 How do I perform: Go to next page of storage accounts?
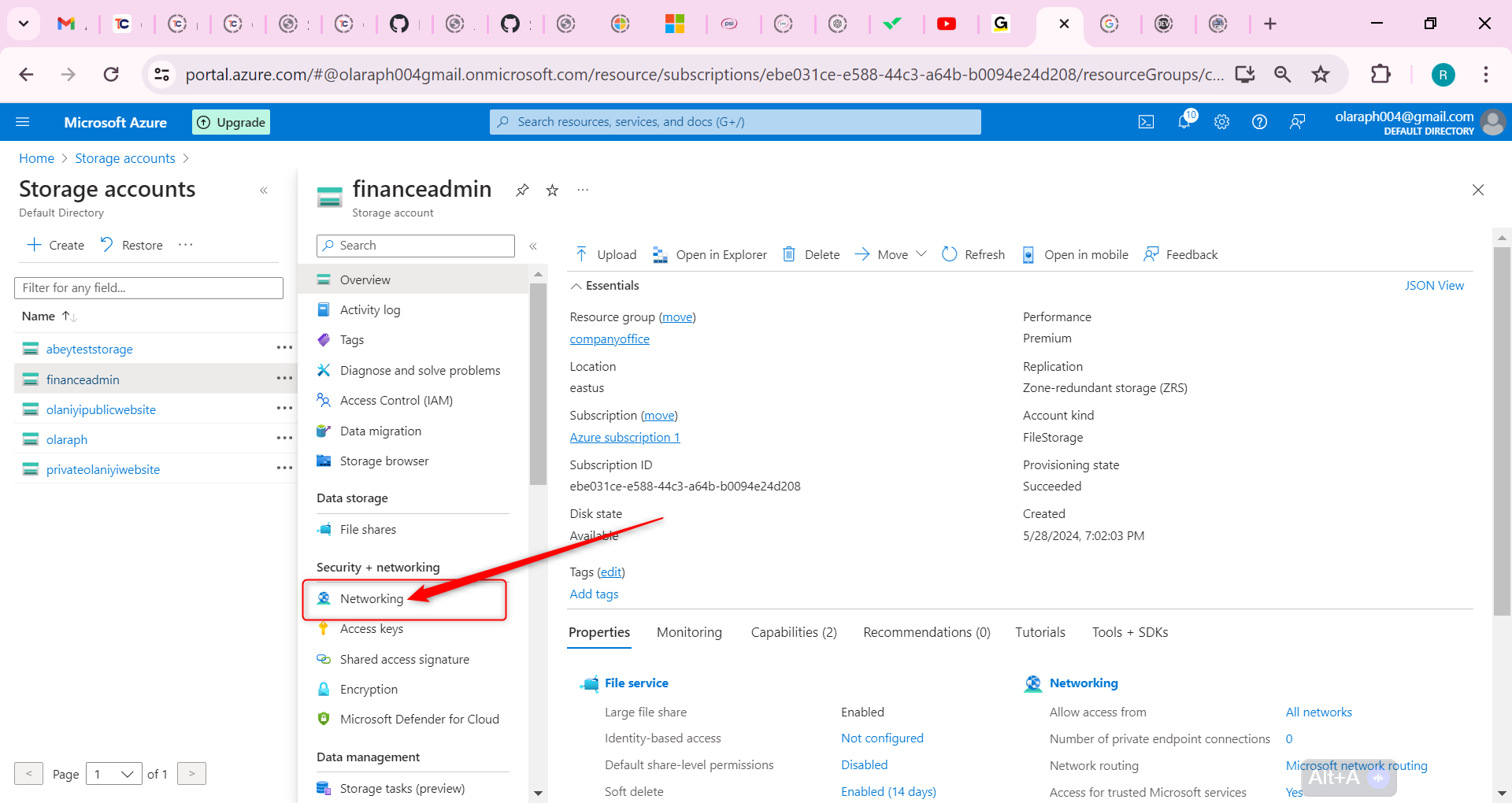coord(191,774)
